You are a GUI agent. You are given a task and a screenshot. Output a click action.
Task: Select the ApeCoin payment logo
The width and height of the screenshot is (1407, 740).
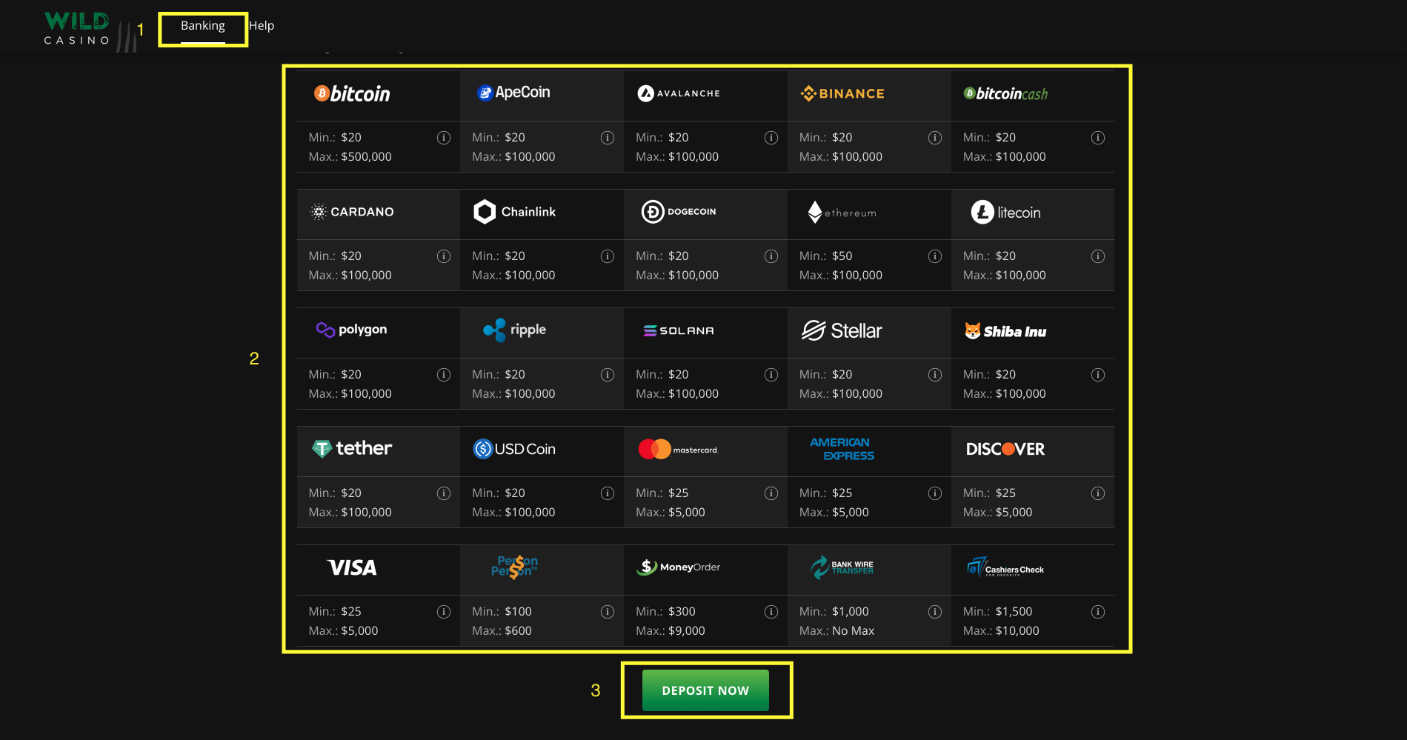514,92
